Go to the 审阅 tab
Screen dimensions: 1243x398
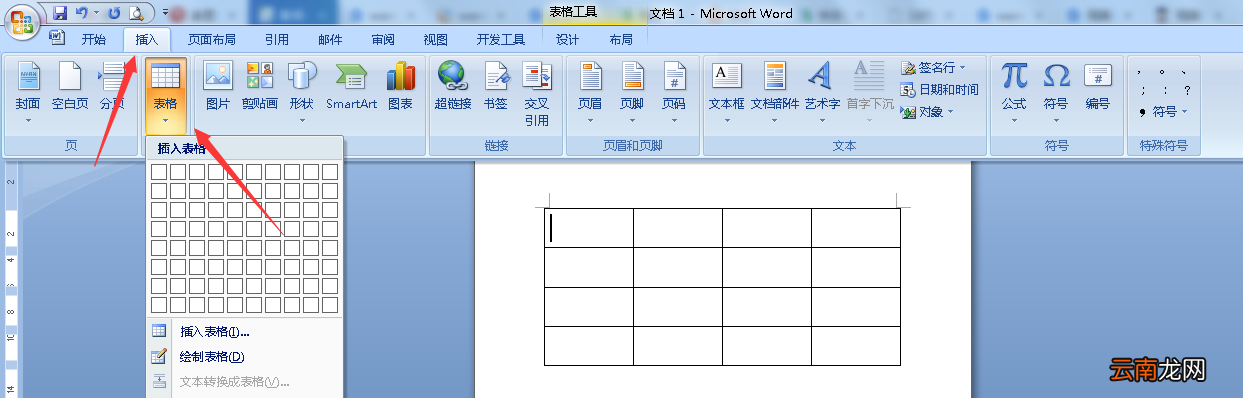click(382, 39)
